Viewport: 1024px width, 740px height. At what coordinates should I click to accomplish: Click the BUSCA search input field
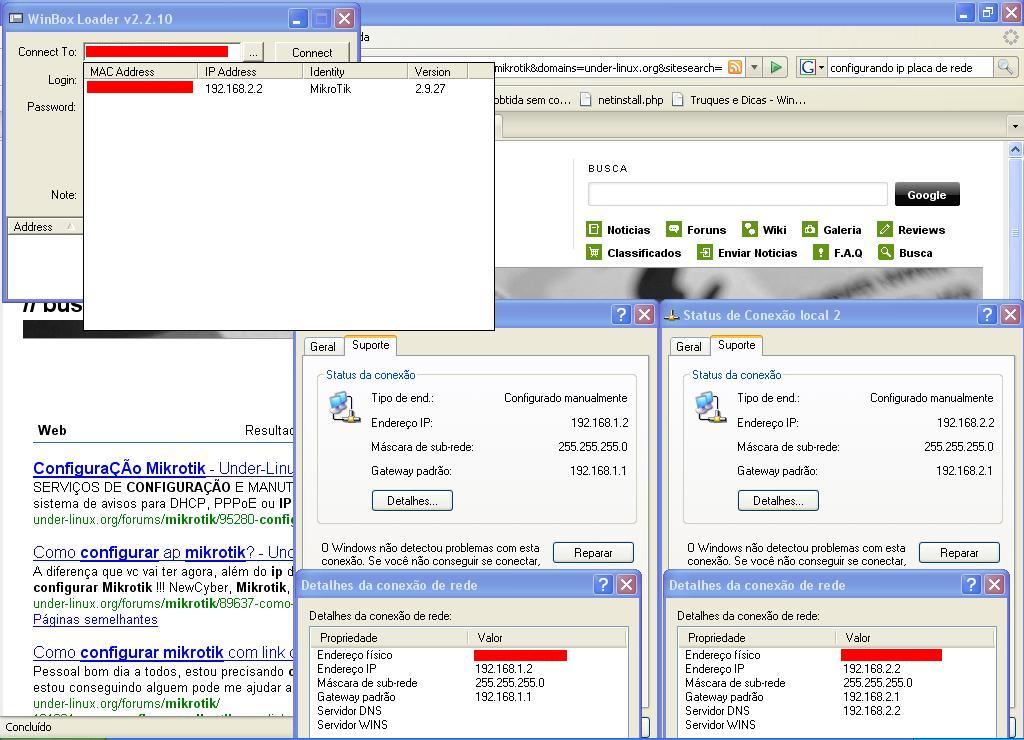click(737, 194)
